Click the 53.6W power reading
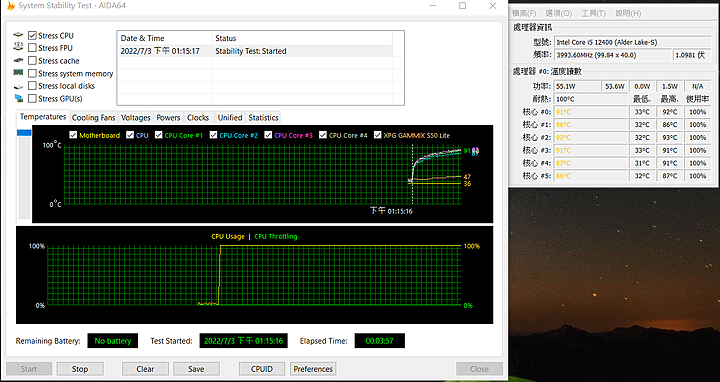Screen dimensions: 720x382 (614, 86)
